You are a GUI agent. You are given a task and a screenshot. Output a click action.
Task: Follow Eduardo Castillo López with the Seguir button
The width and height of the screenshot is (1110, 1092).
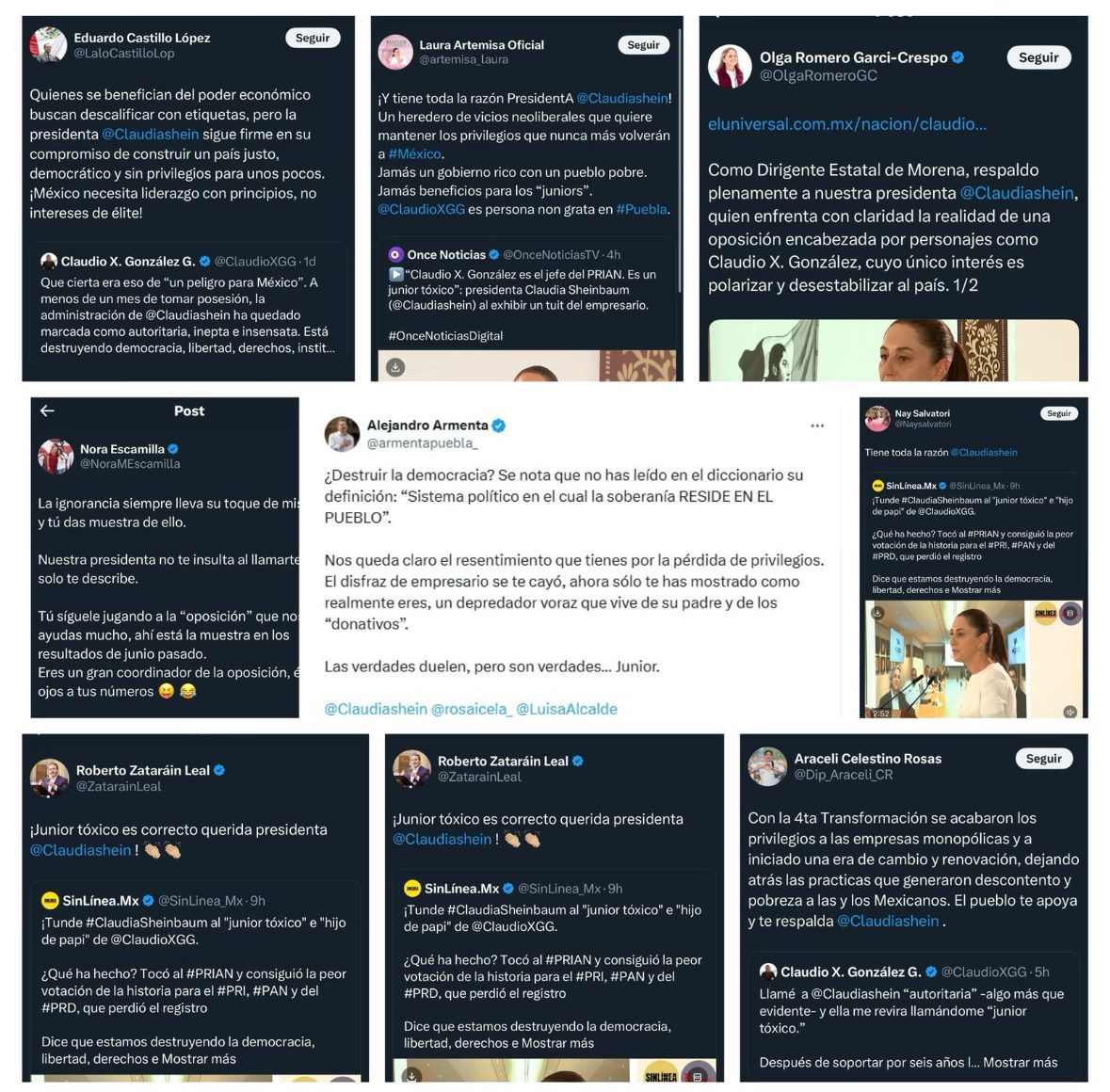(313, 38)
